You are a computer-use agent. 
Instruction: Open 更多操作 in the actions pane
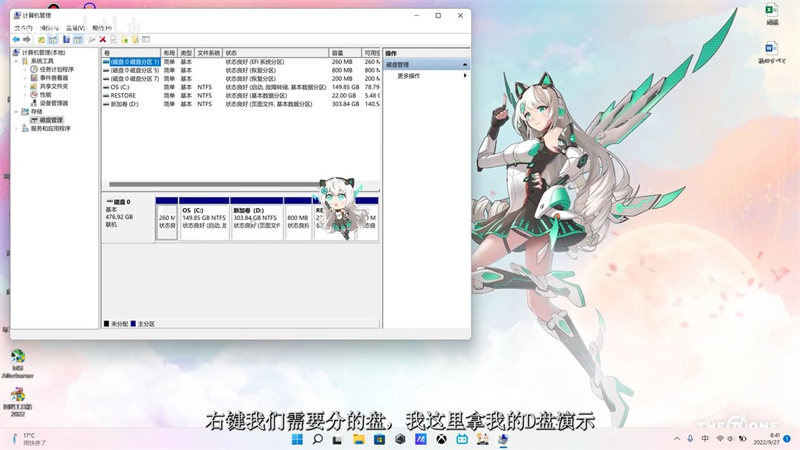click(x=409, y=76)
